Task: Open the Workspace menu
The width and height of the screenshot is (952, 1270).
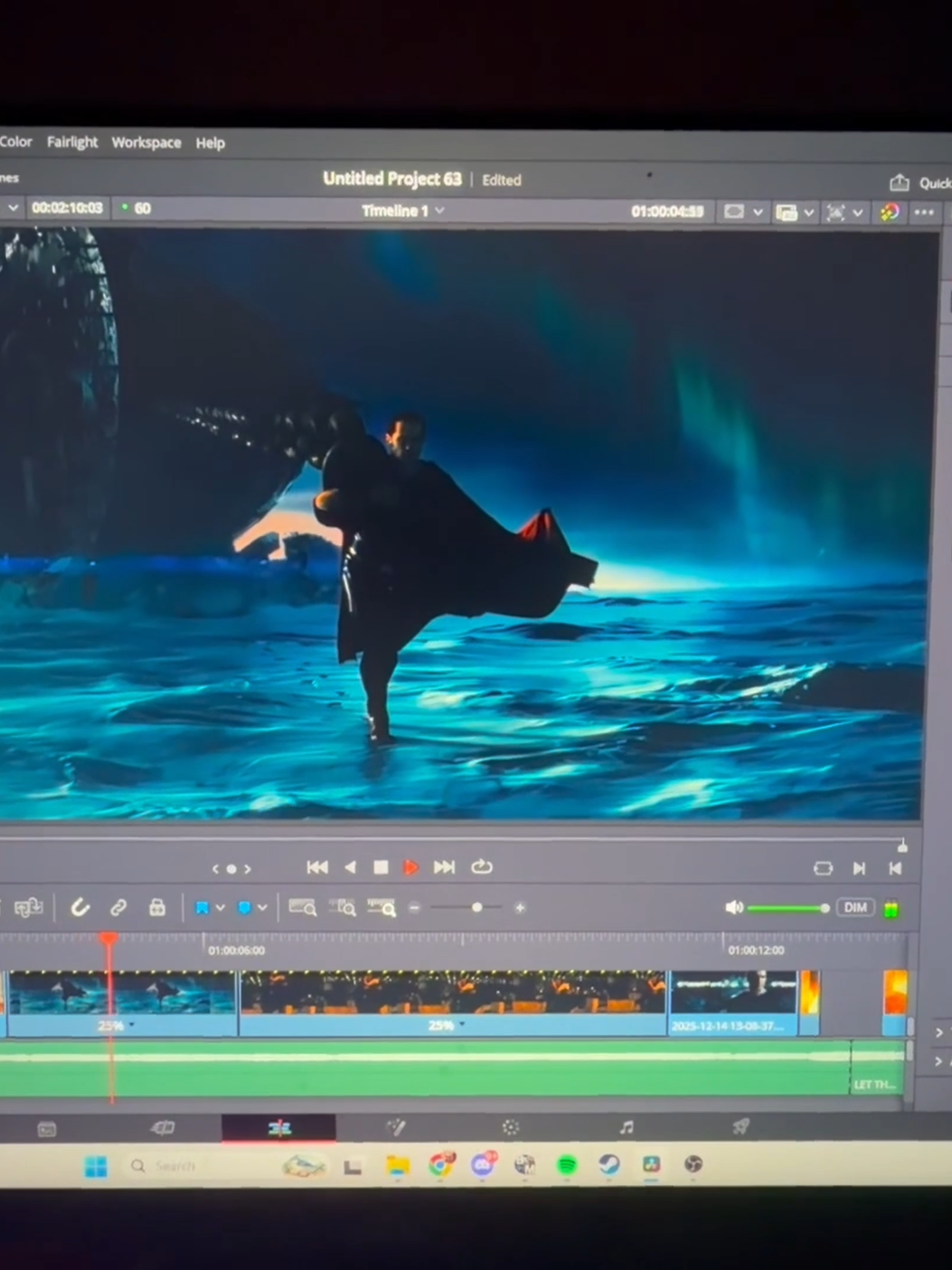Action: [x=147, y=143]
